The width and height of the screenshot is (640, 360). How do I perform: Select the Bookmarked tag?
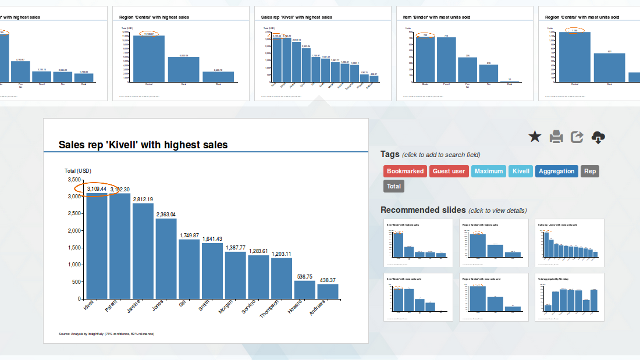click(x=405, y=171)
